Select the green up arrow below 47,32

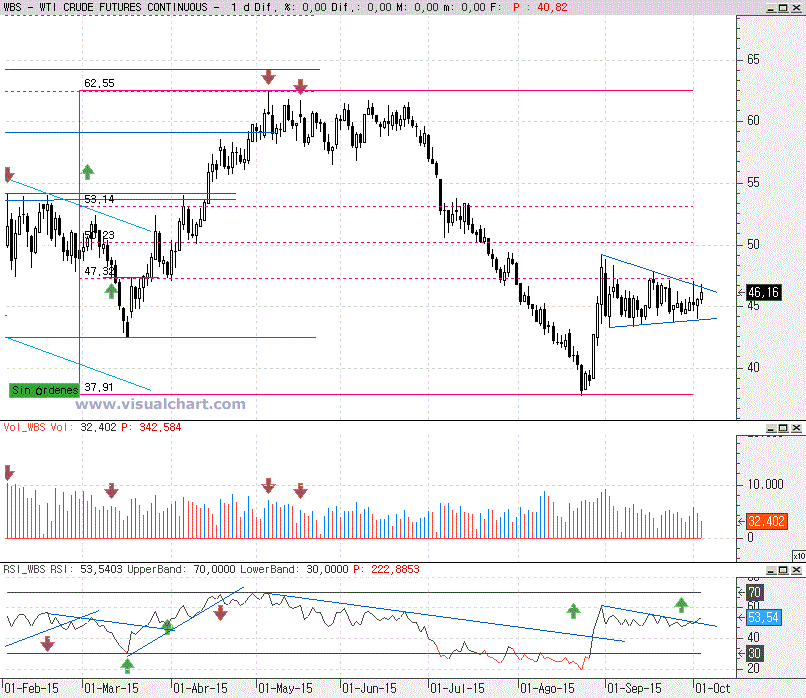pos(111,291)
